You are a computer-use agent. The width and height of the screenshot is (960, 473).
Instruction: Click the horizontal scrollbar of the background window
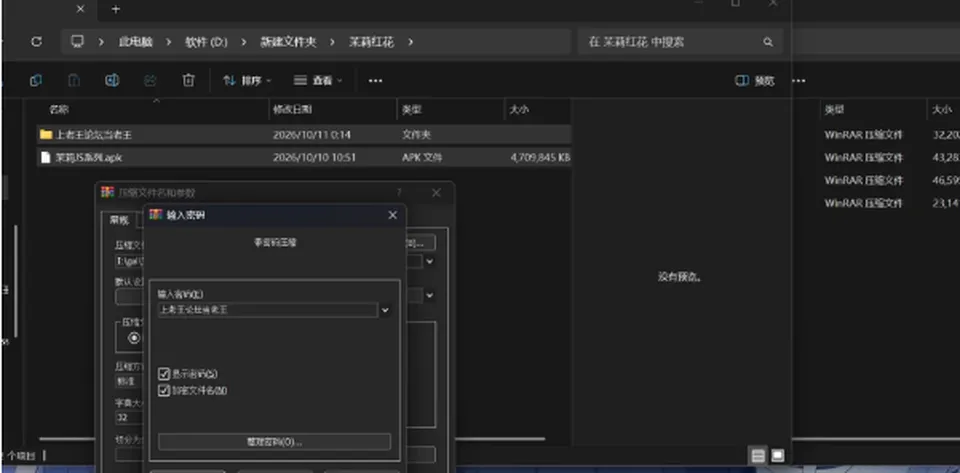tap(876, 439)
